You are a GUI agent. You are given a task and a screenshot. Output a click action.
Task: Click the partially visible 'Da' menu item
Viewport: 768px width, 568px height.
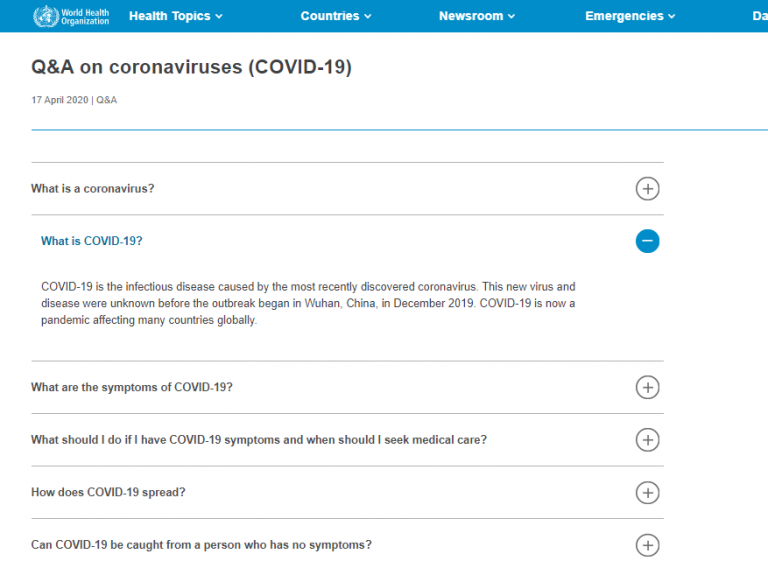[760, 16]
